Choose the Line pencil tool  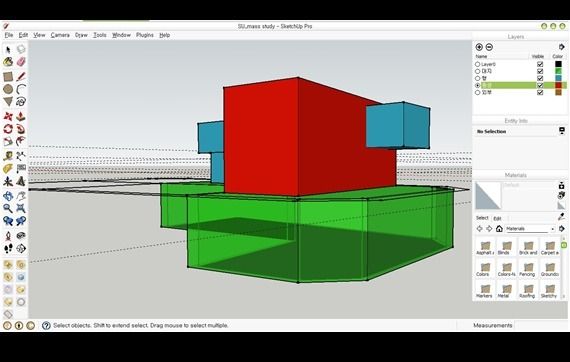(21, 76)
